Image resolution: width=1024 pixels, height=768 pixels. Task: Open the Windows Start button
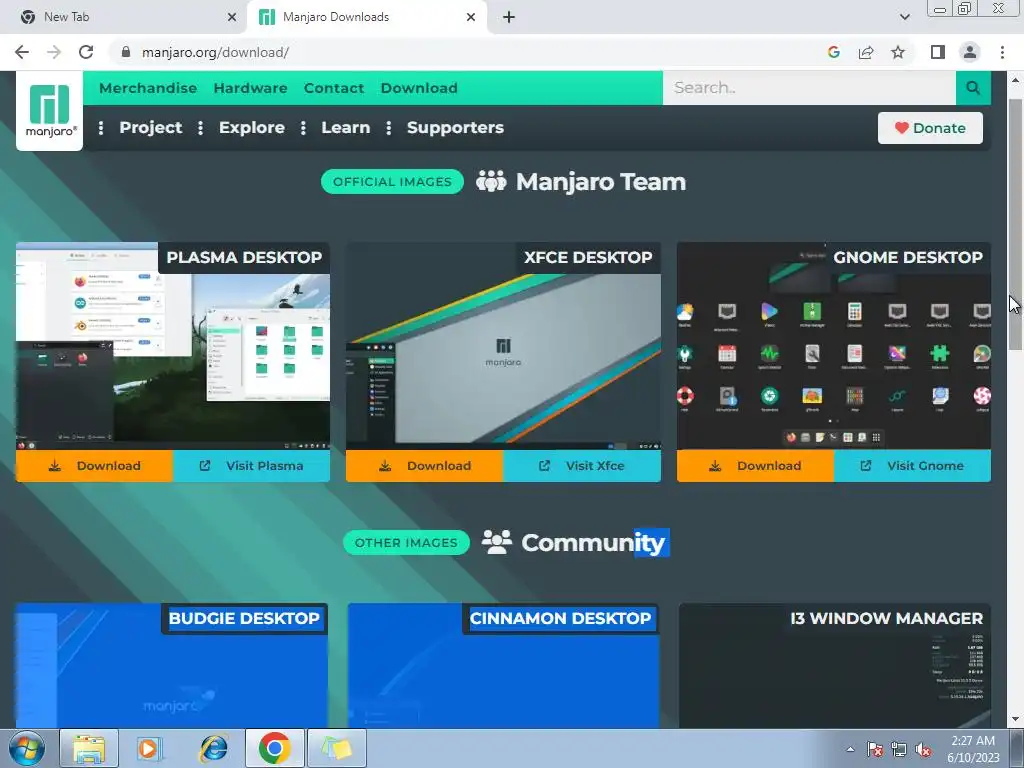[x=27, y=748]
